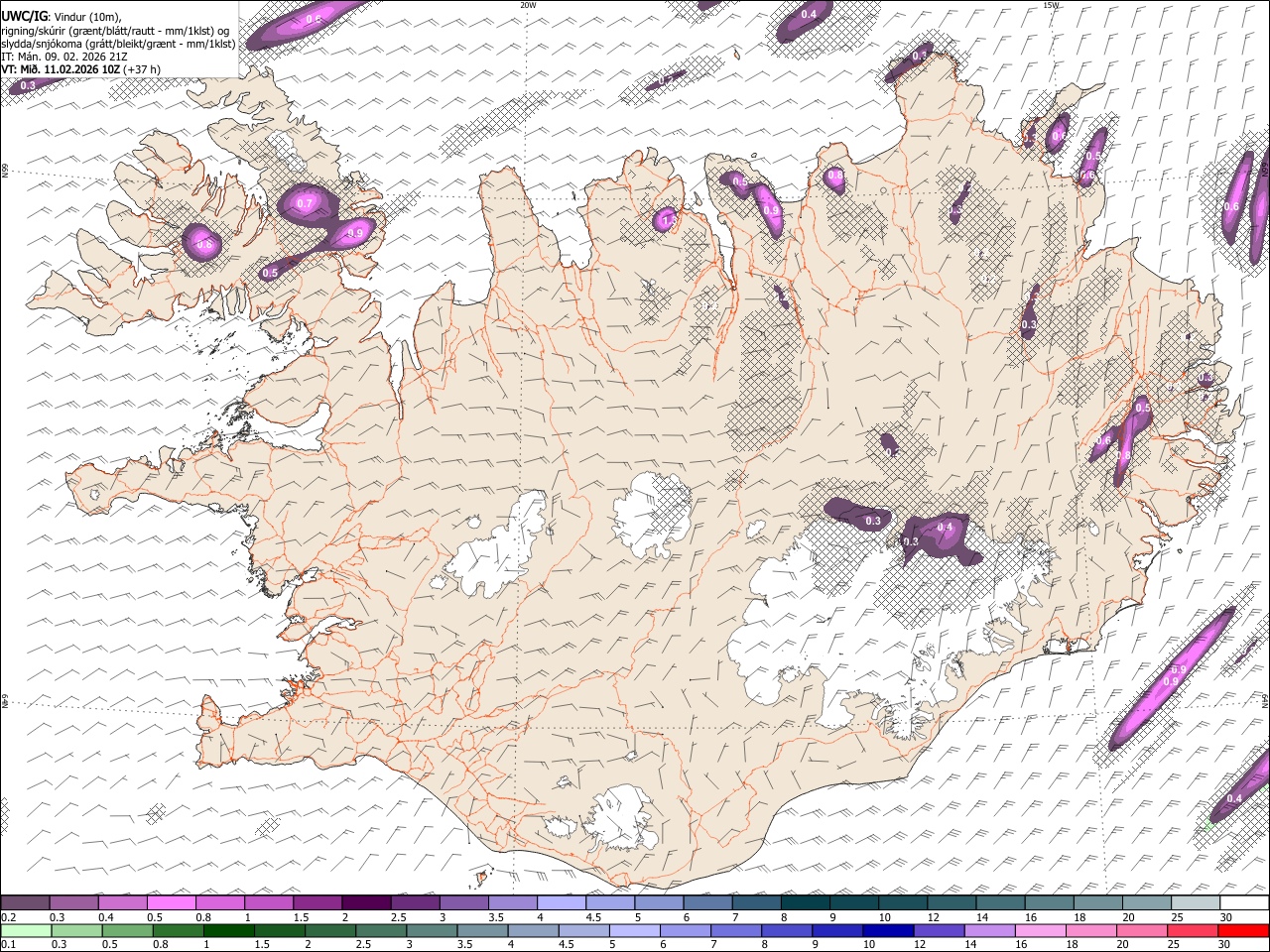Select the white swatch above 30 on upper scale
This screenshot has width=1270, height=952.
1244,902
